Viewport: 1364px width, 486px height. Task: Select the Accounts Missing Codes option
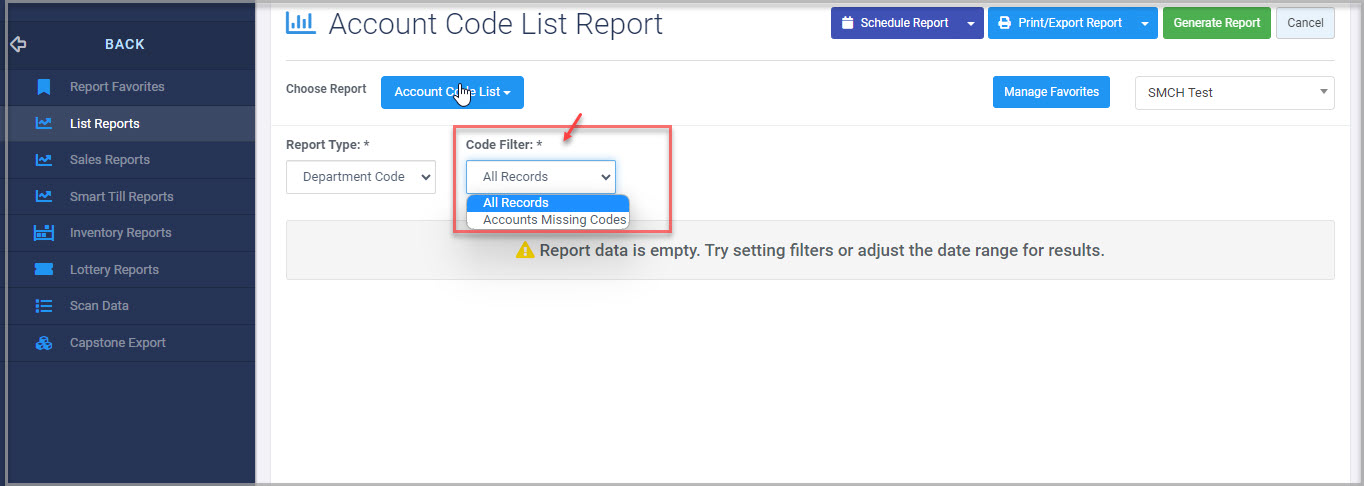(x=554, y=220)
